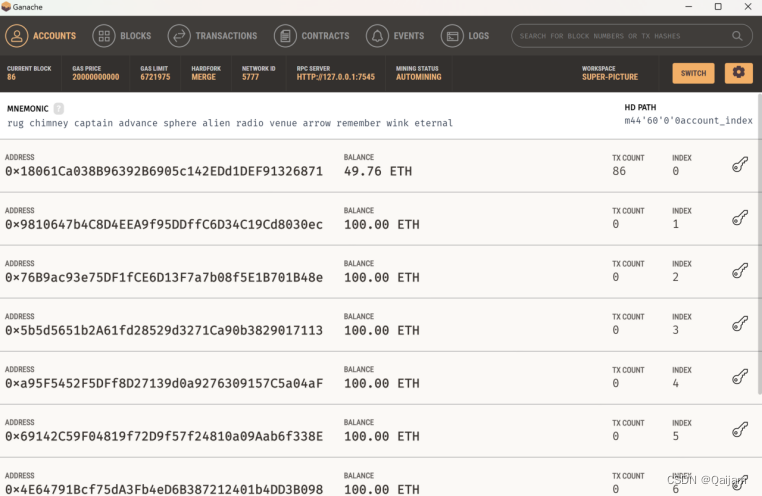
Task: Open the Accounts tab
Action: click(41, 36)
